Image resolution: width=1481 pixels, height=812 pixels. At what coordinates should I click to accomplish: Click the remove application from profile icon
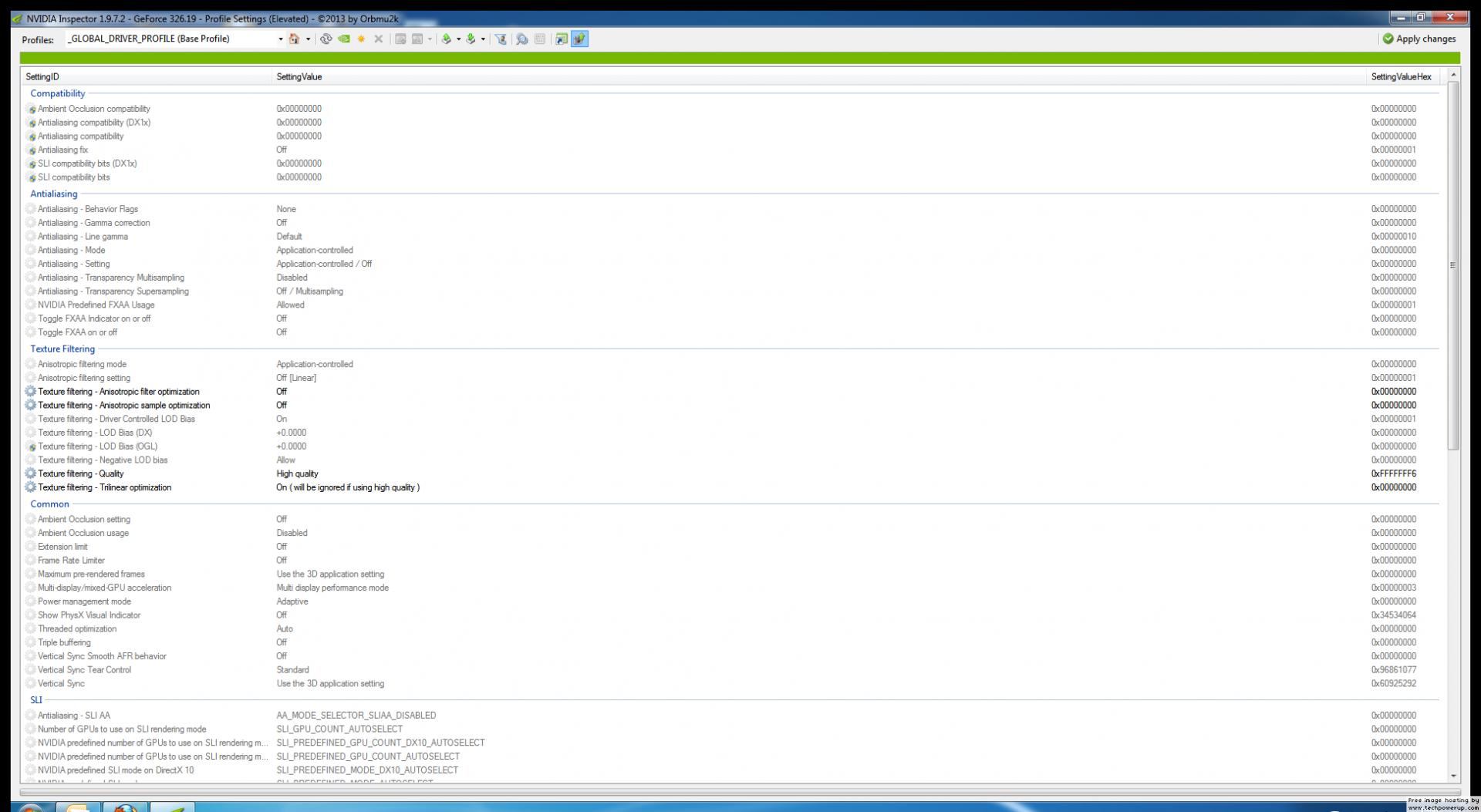coord(417,39)
